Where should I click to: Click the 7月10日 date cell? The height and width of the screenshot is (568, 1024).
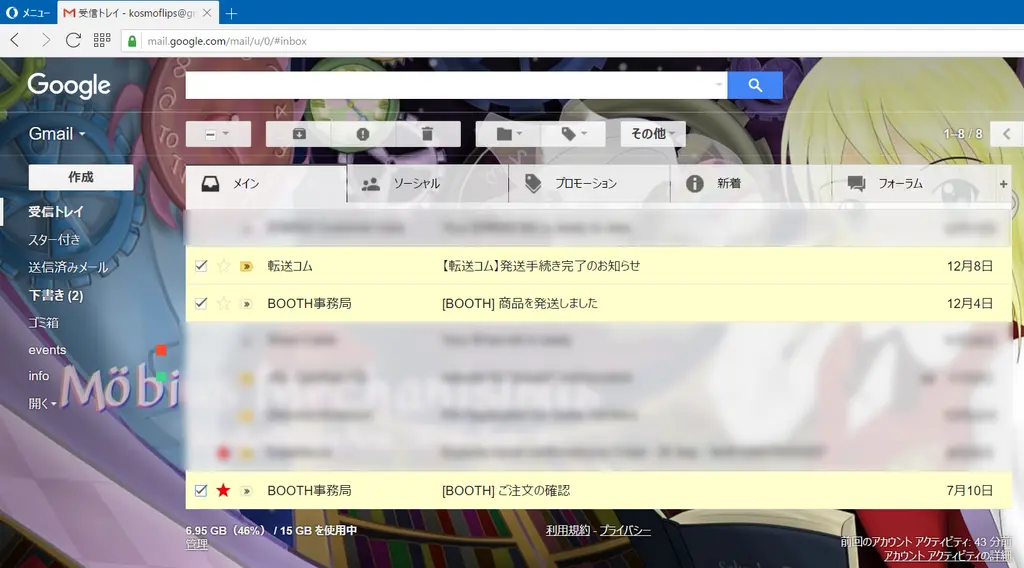[970, 490]
